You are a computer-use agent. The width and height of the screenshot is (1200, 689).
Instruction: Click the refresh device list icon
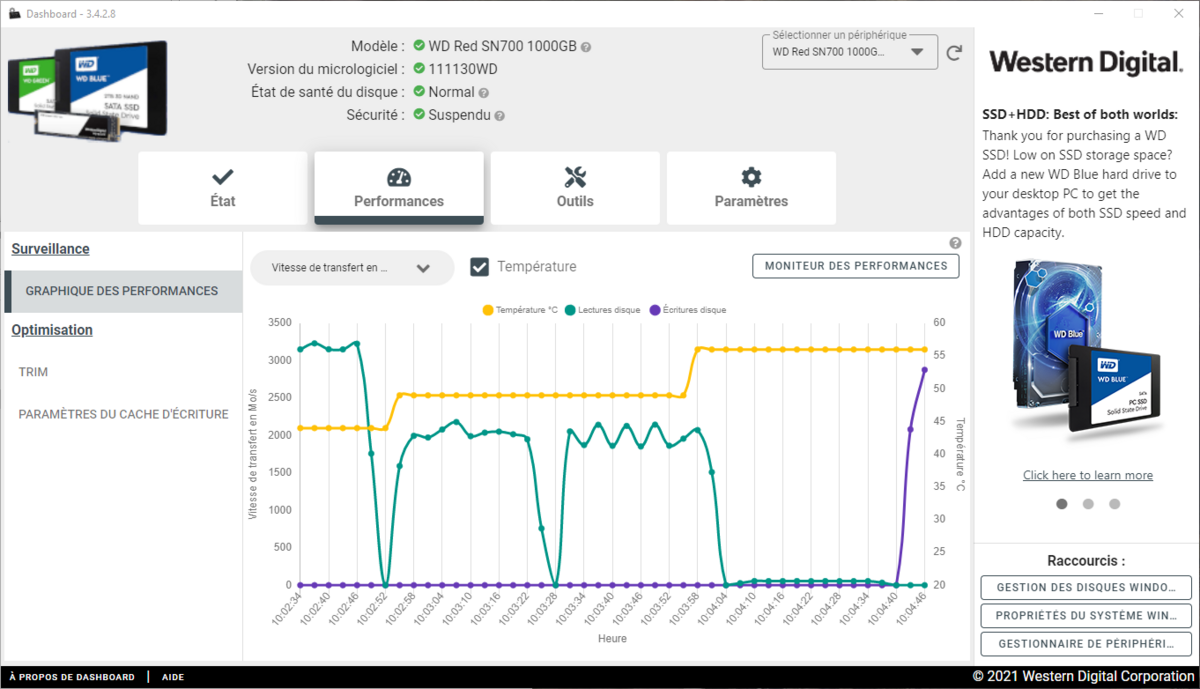click(954, 52)
